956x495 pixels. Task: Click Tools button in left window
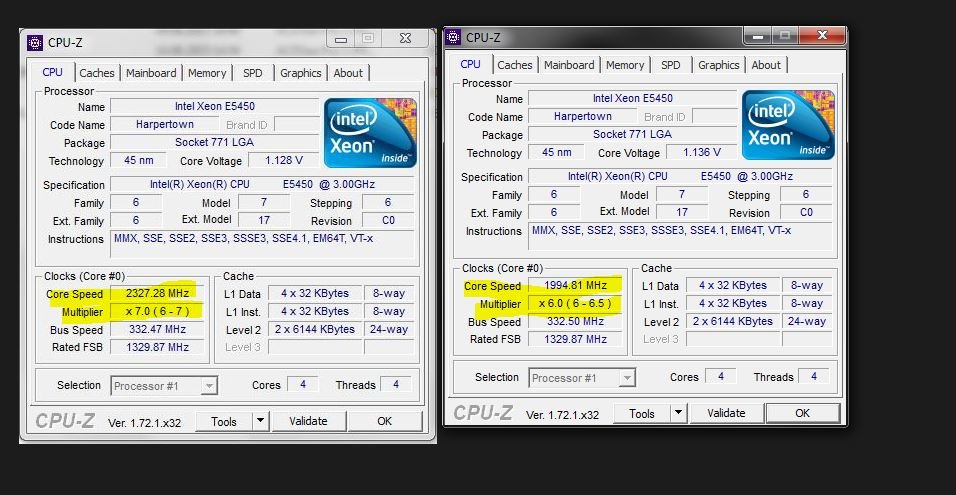pyautogui.click(x=224, y=421)
